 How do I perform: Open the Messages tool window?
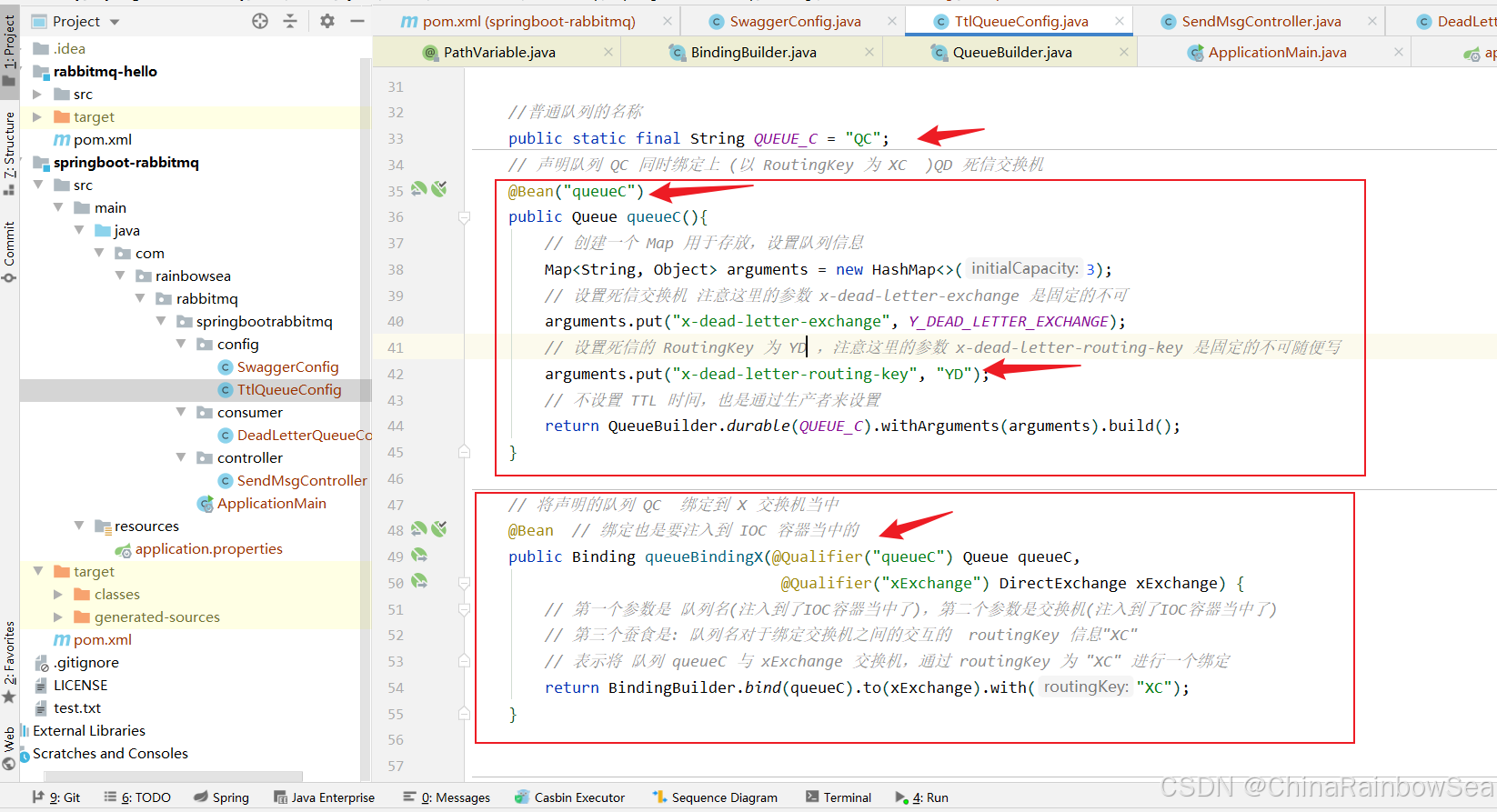coord(447,797)
